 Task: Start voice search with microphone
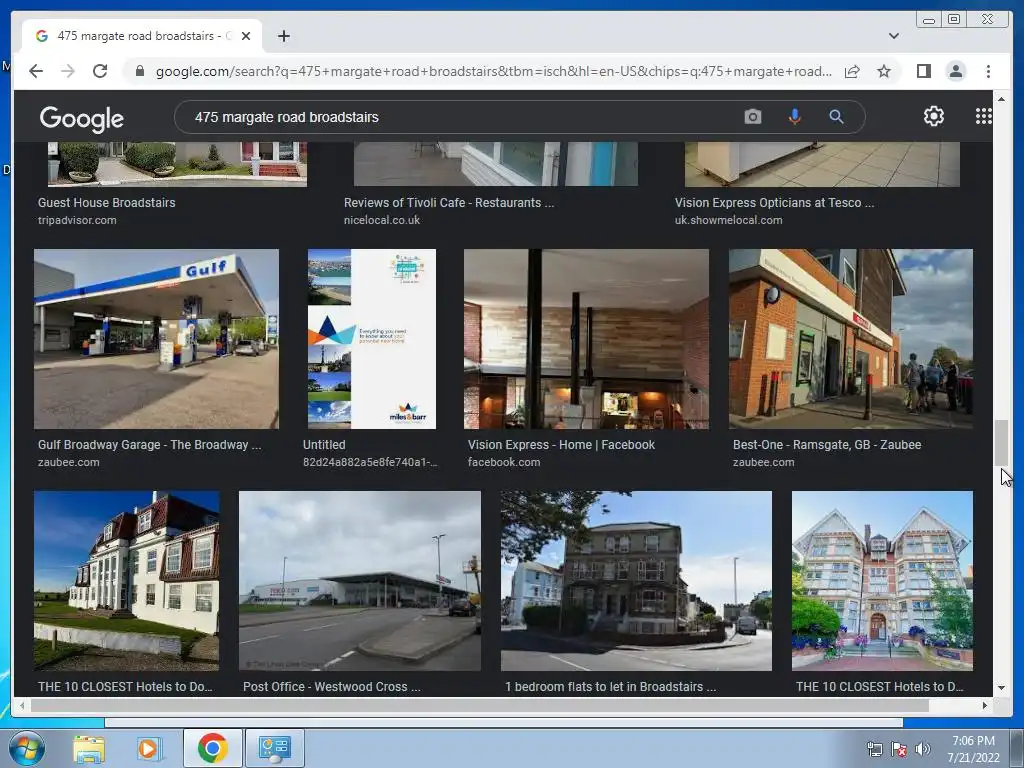pos(794,117)
